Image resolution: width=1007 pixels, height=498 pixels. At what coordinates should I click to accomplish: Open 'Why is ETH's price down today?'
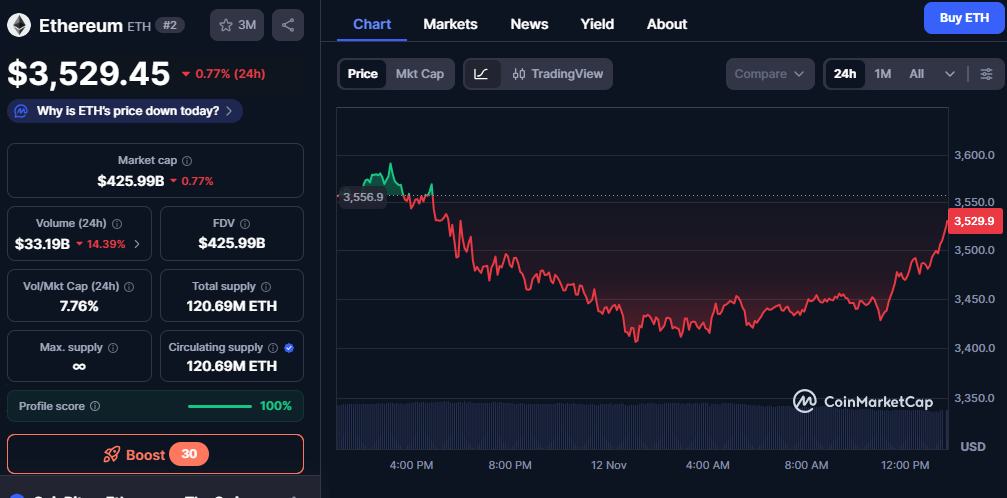click(x=125, y=111)
